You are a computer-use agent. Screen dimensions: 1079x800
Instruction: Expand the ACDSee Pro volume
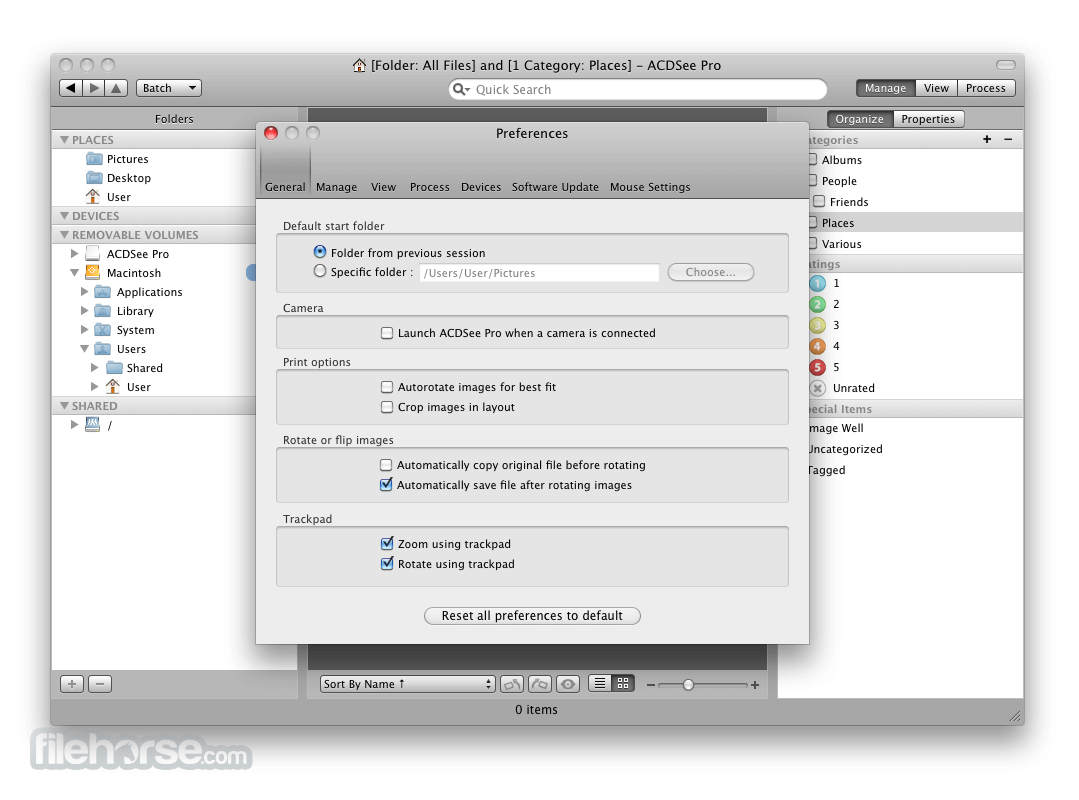[74, 254]
